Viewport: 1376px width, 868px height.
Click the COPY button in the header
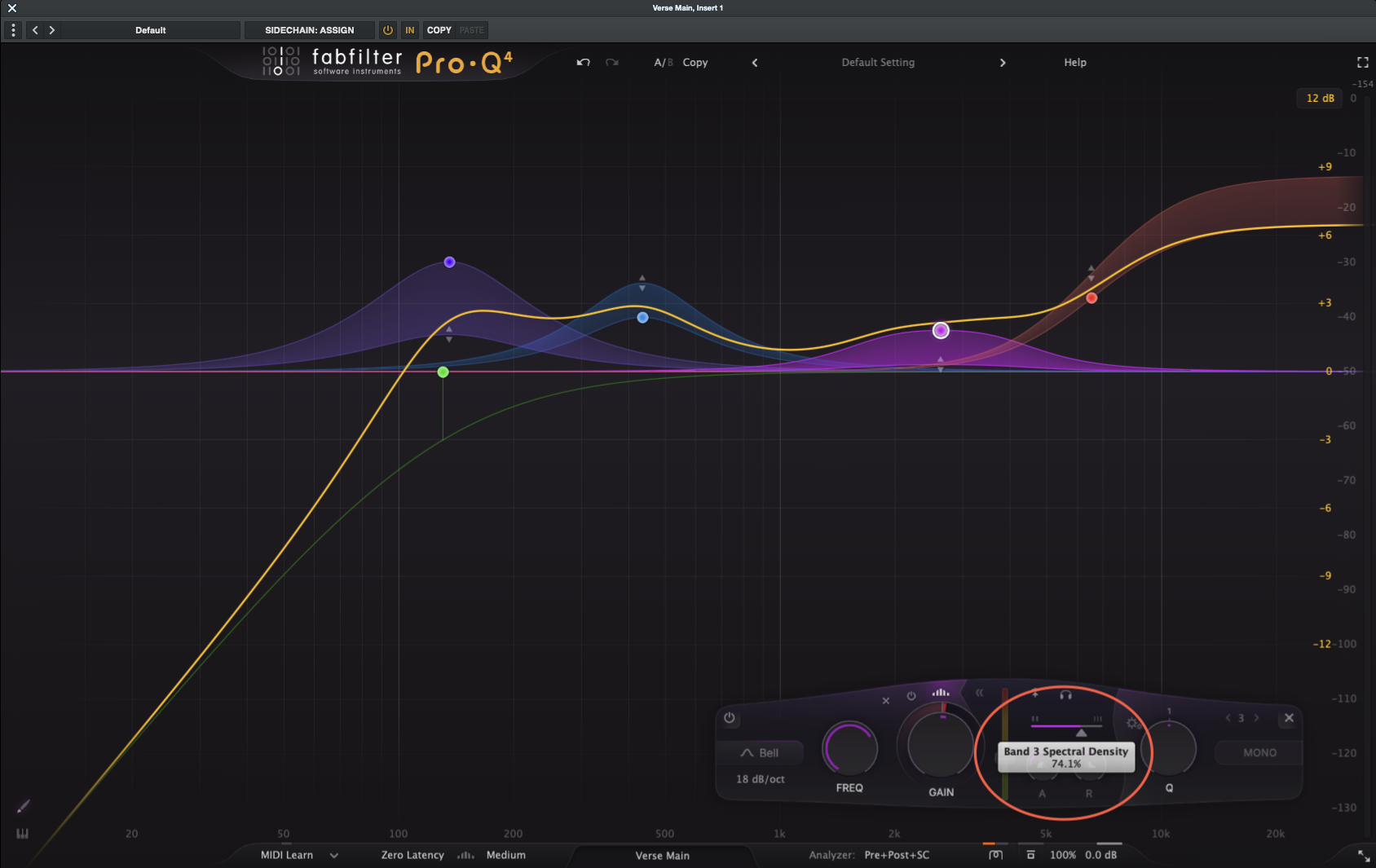tap(438, 30)
